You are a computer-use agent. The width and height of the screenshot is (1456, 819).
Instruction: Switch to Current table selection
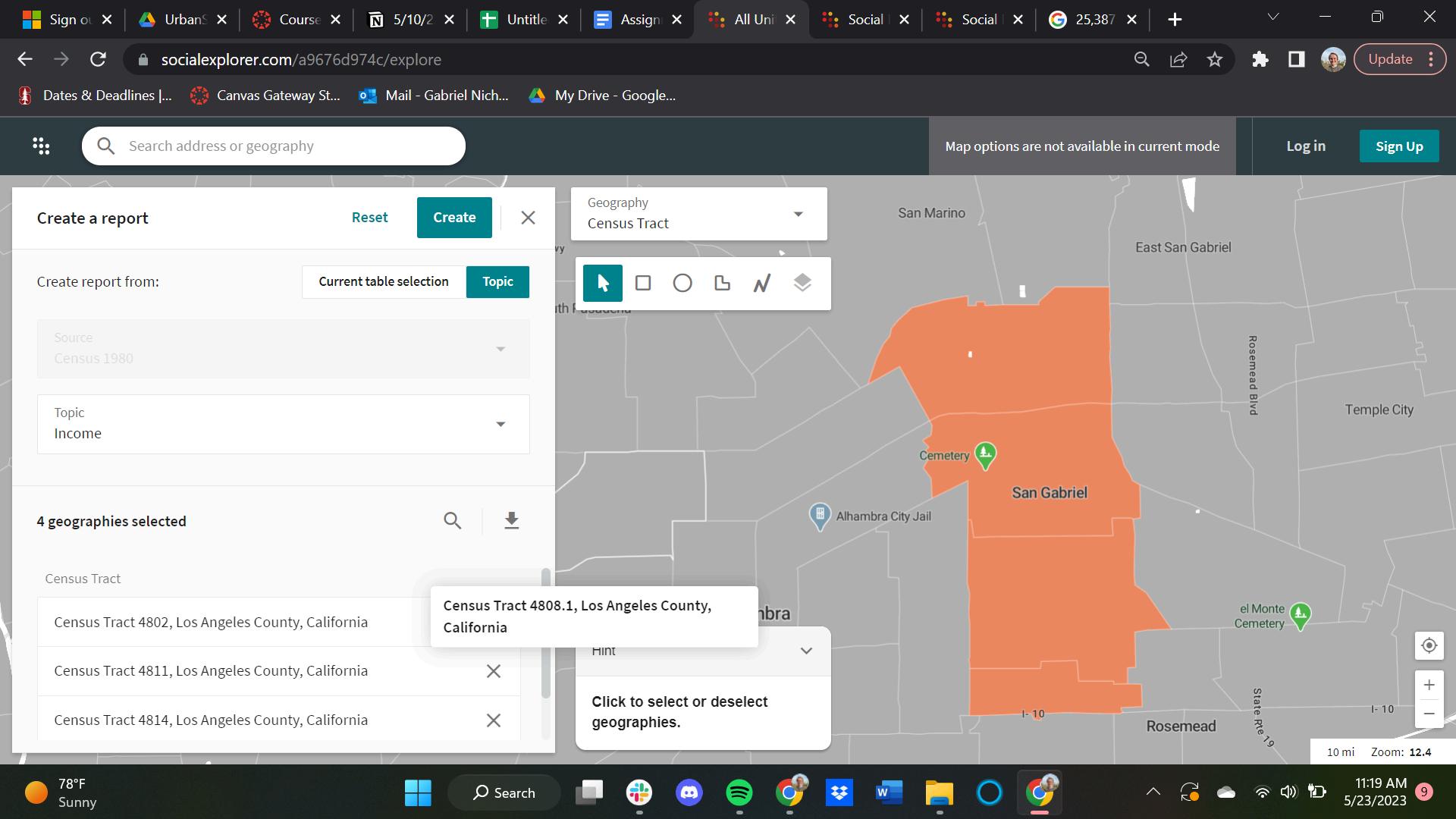point(384,281)
